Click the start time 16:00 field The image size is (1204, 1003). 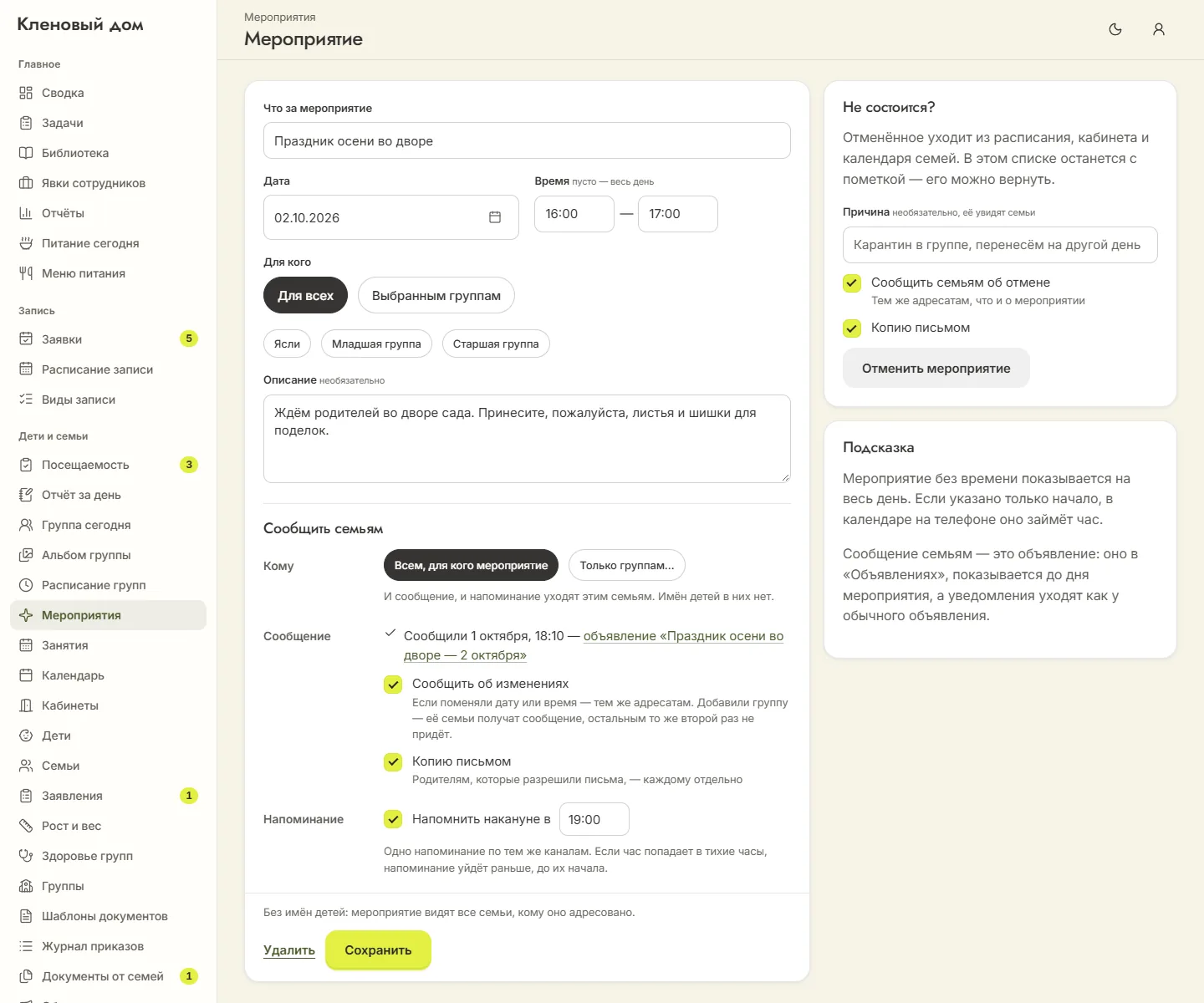(574, 214)
